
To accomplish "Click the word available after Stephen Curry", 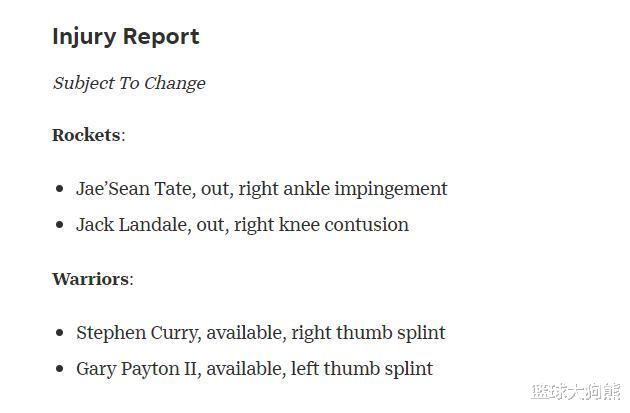I will 244,333.
